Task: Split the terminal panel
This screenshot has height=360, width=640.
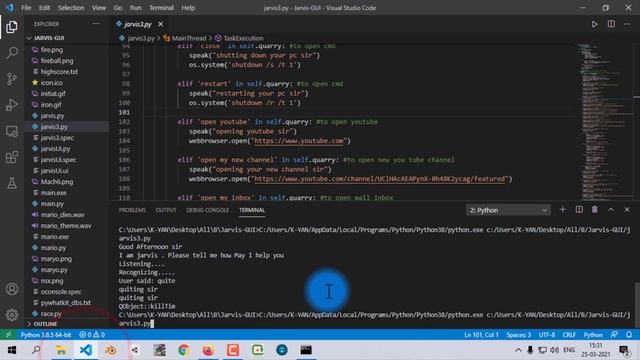Action: [x=579, y=209]
